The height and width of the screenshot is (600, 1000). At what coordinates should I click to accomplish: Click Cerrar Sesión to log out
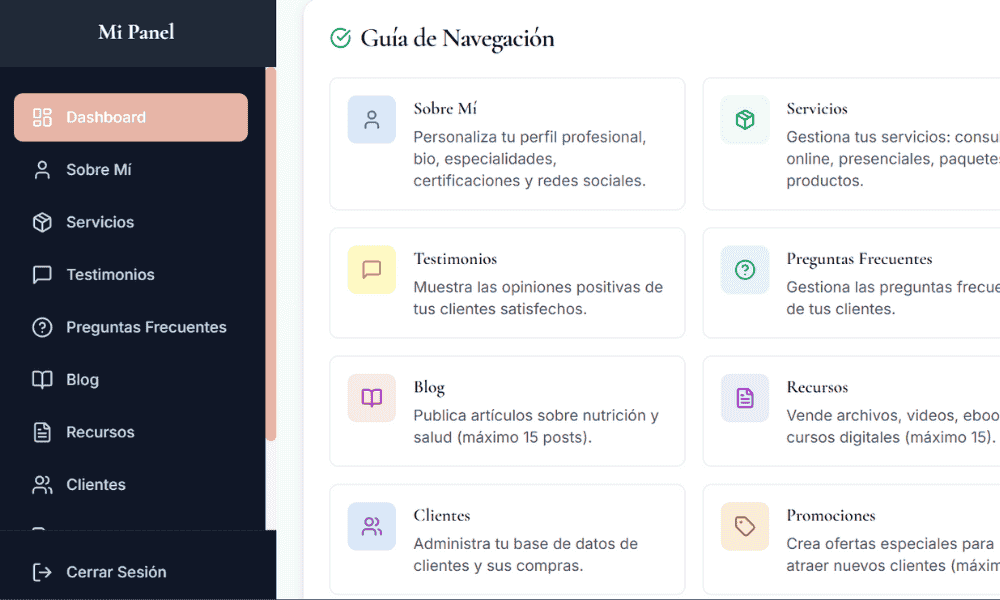click(116, 572)
